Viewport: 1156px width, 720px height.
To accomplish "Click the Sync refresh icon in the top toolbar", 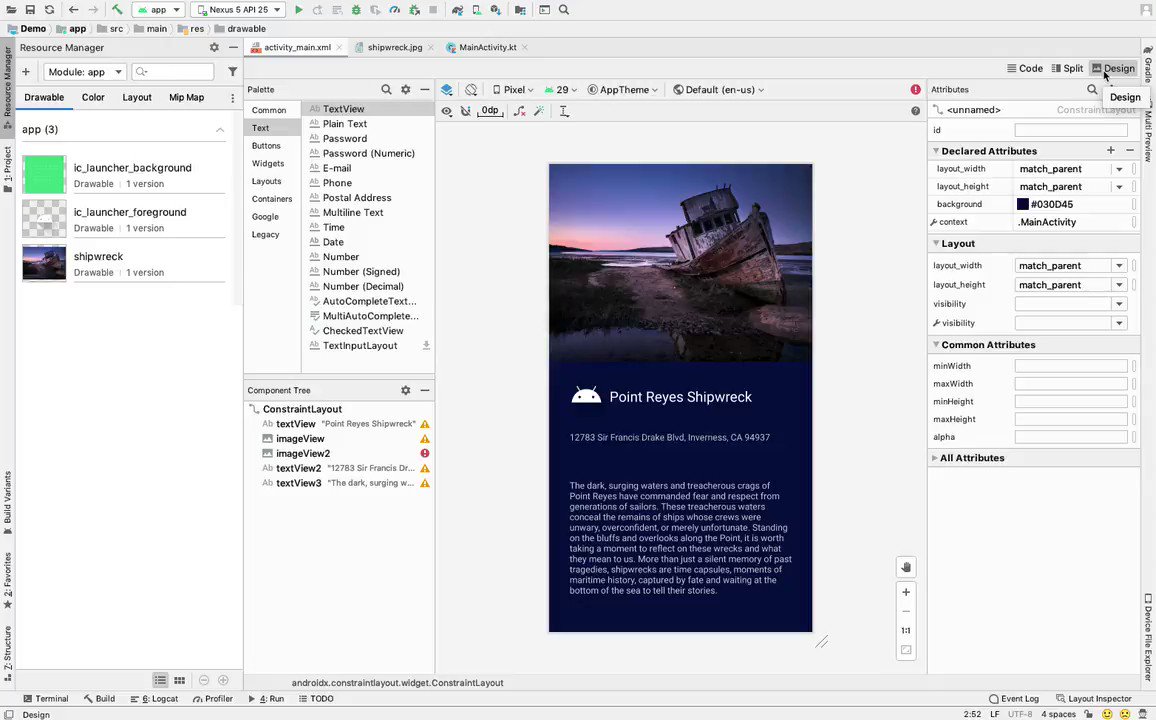I will 49,10.
